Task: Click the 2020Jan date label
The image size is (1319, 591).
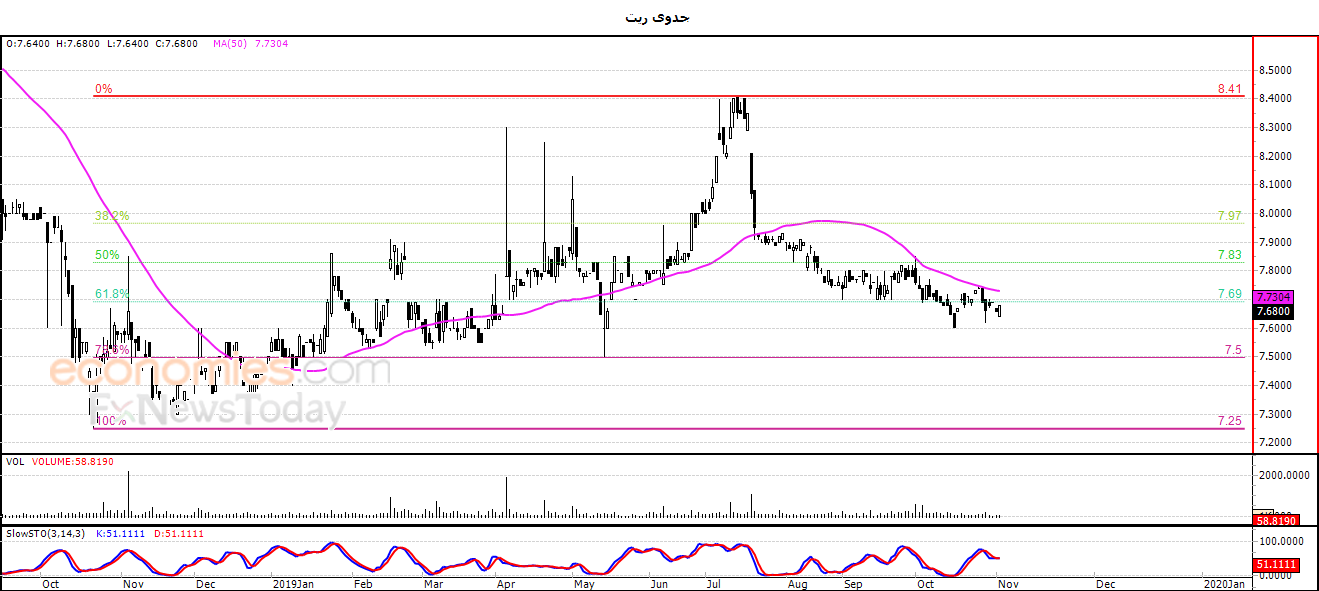Action: point(1225,582)
